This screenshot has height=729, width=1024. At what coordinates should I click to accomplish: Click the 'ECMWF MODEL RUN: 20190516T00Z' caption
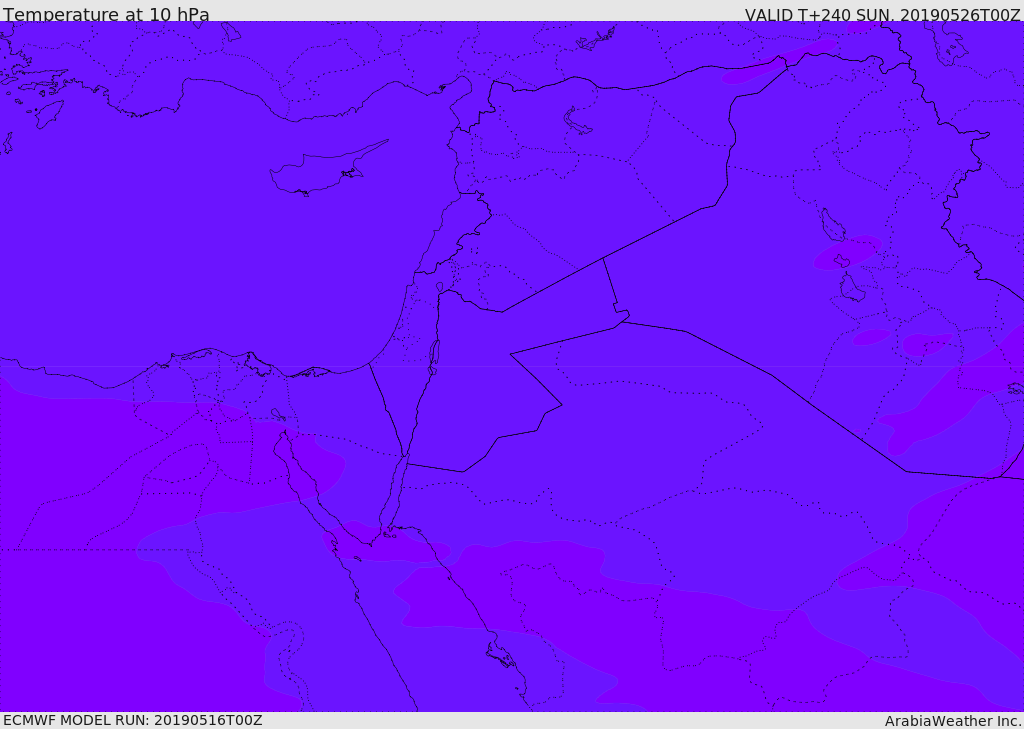tap(133, 720)
